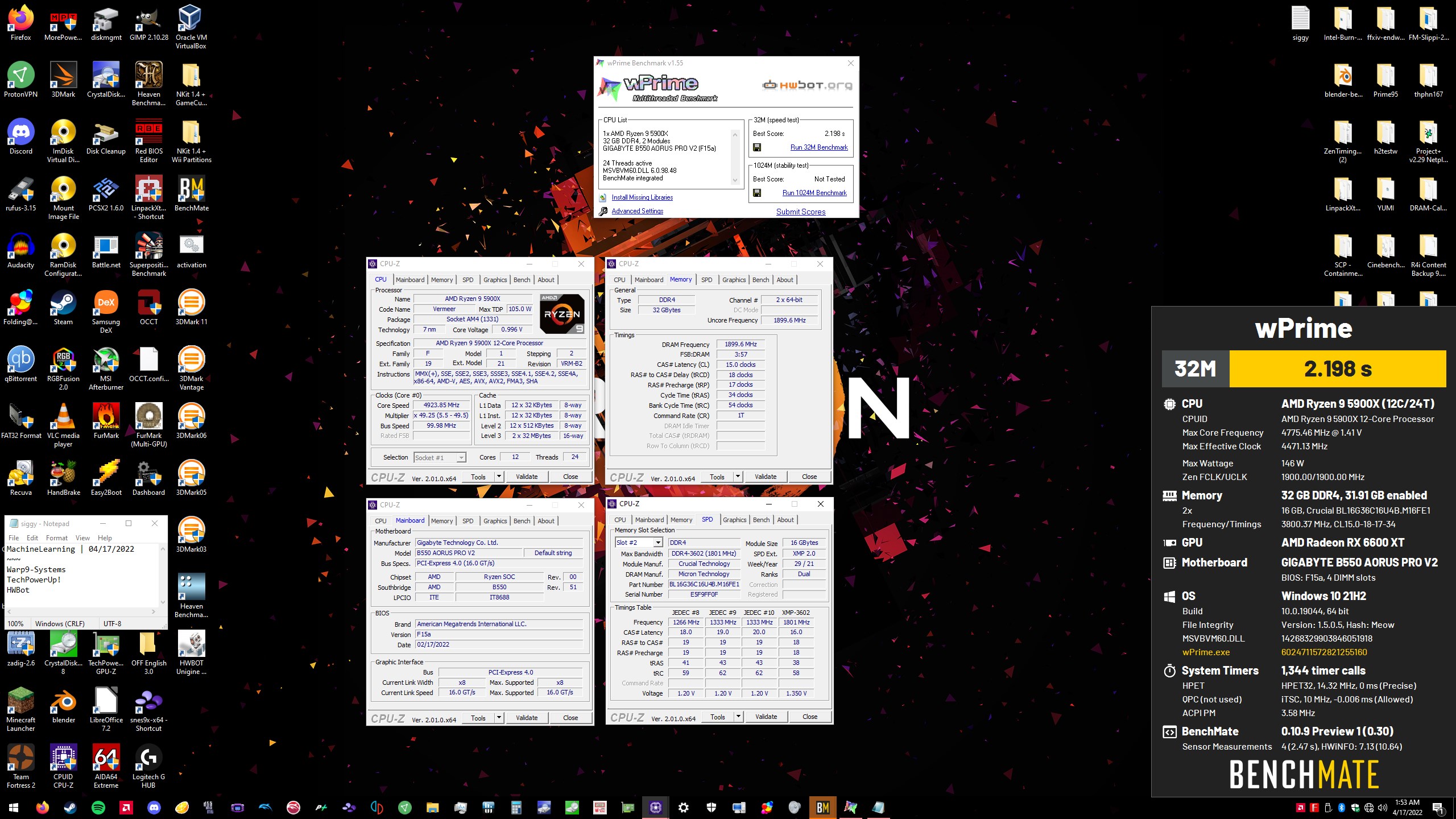Open the File menu in Notepad
Screen dimensions: 1456x819
tap(14, 538)
